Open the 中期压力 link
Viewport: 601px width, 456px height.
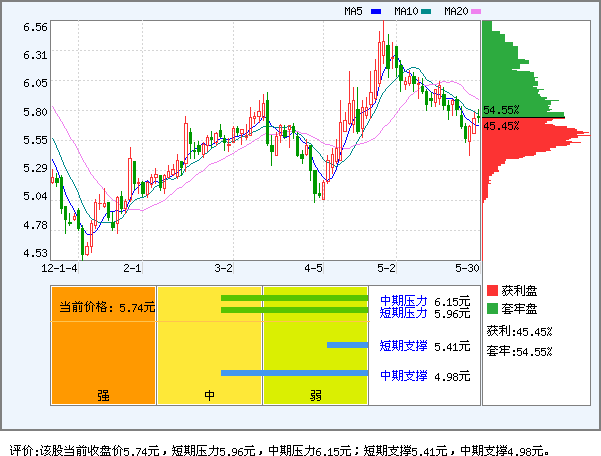point(403,300)
